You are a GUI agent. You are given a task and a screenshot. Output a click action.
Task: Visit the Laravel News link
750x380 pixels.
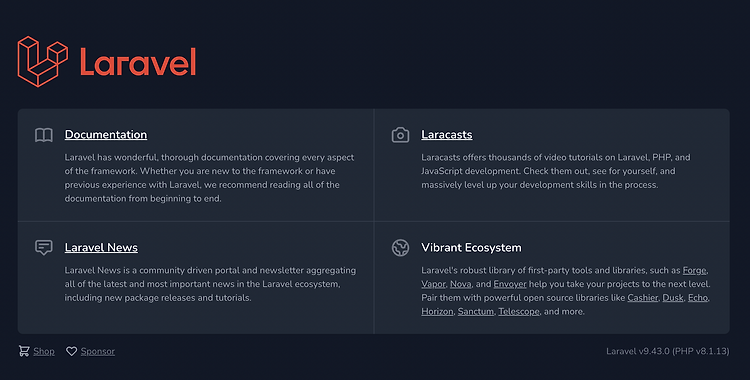101,247
